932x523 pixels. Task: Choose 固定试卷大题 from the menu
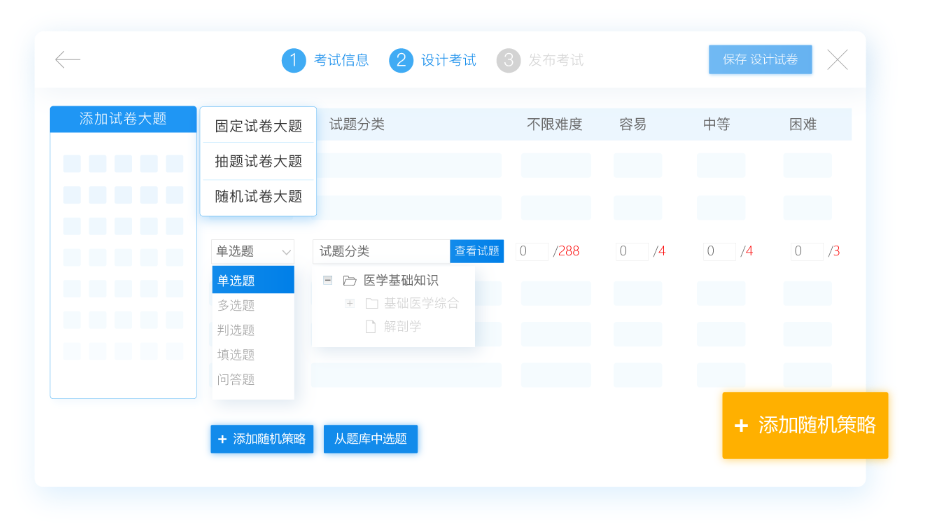[258, 126]
